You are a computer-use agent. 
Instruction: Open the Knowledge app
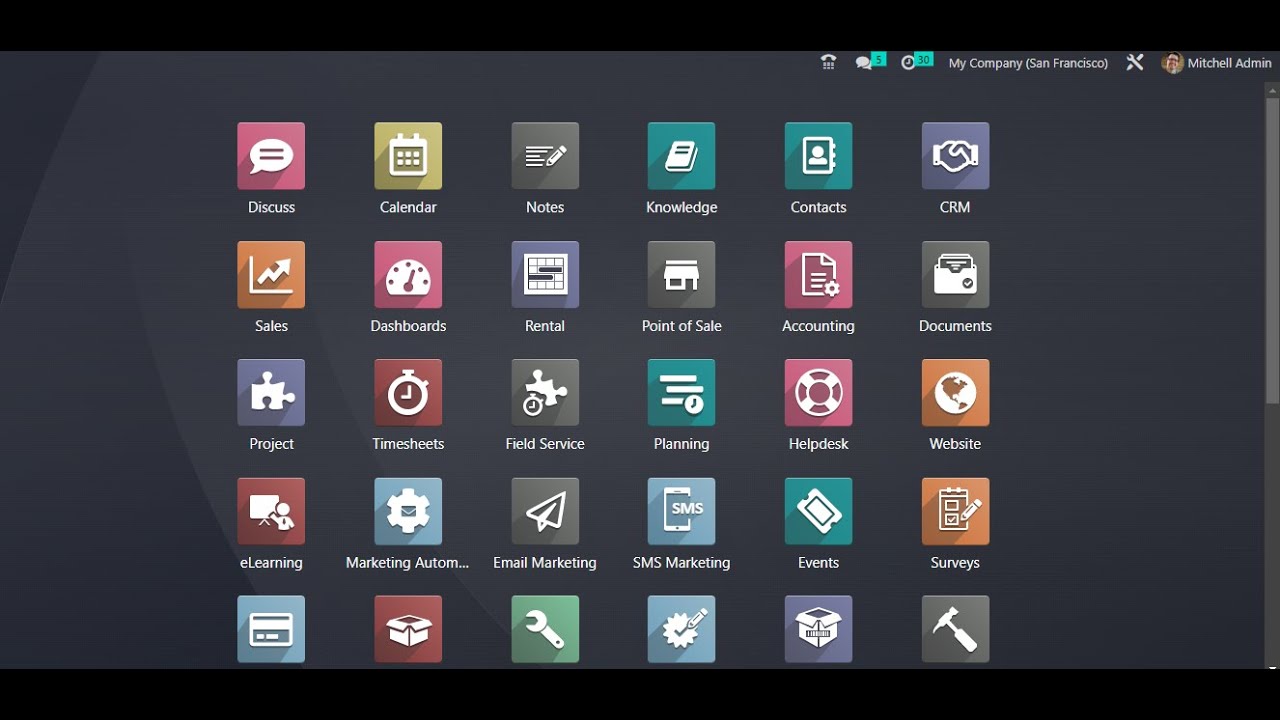pyautogui.click(x=681, y=156)
